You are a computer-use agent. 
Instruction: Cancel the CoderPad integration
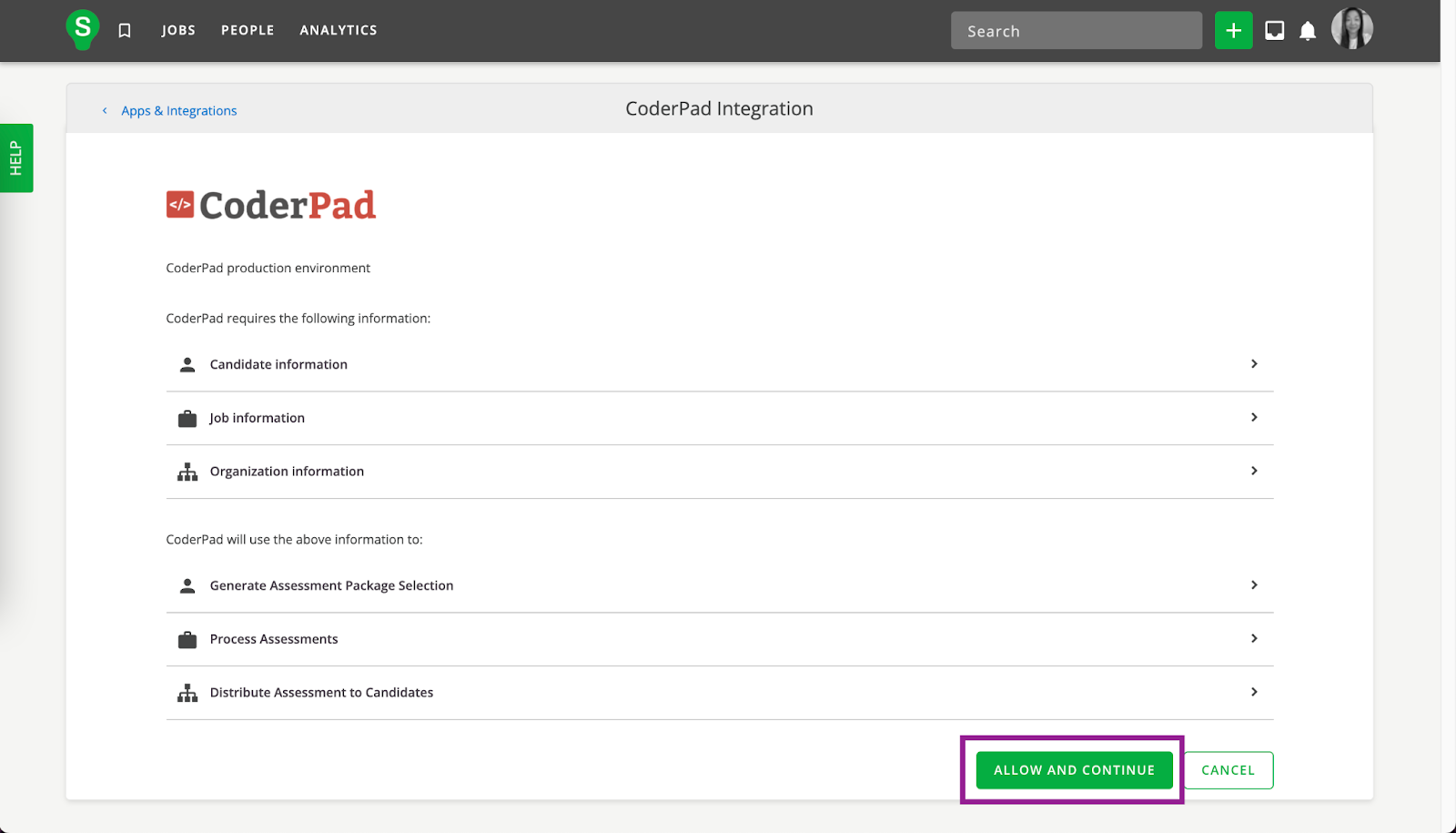pos(1228,770)
